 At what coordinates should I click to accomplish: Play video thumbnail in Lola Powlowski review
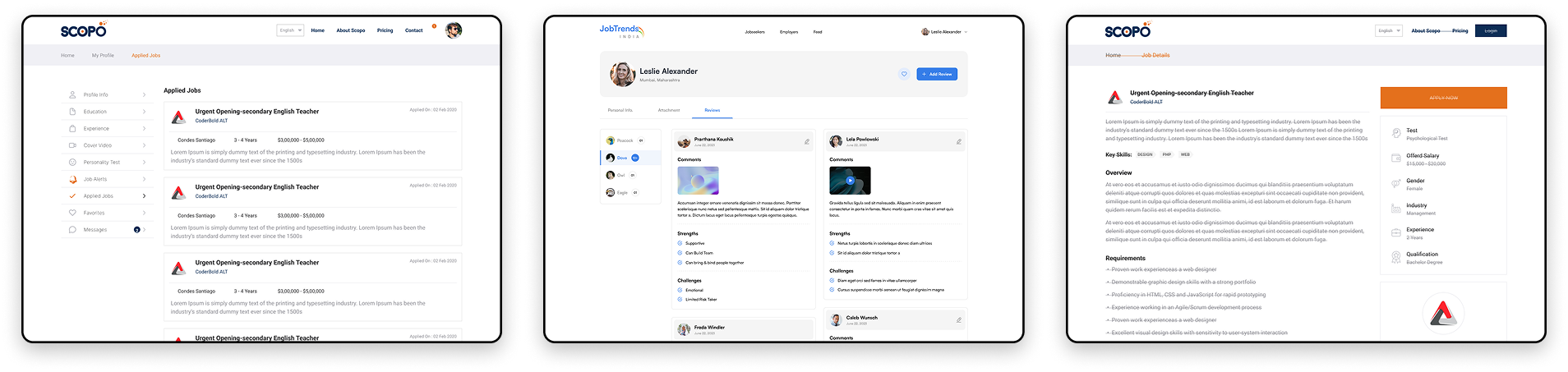click(850, 181)
